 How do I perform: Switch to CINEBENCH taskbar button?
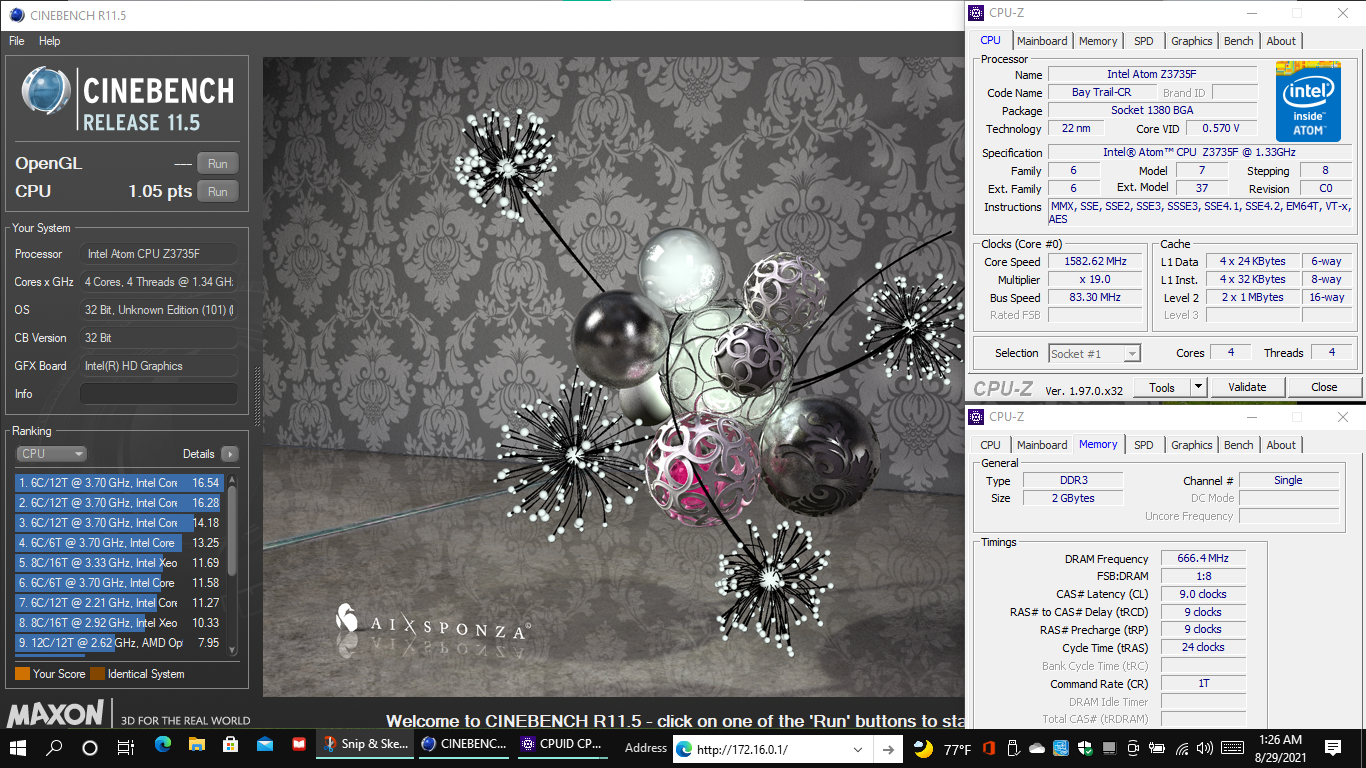[464, 745]
